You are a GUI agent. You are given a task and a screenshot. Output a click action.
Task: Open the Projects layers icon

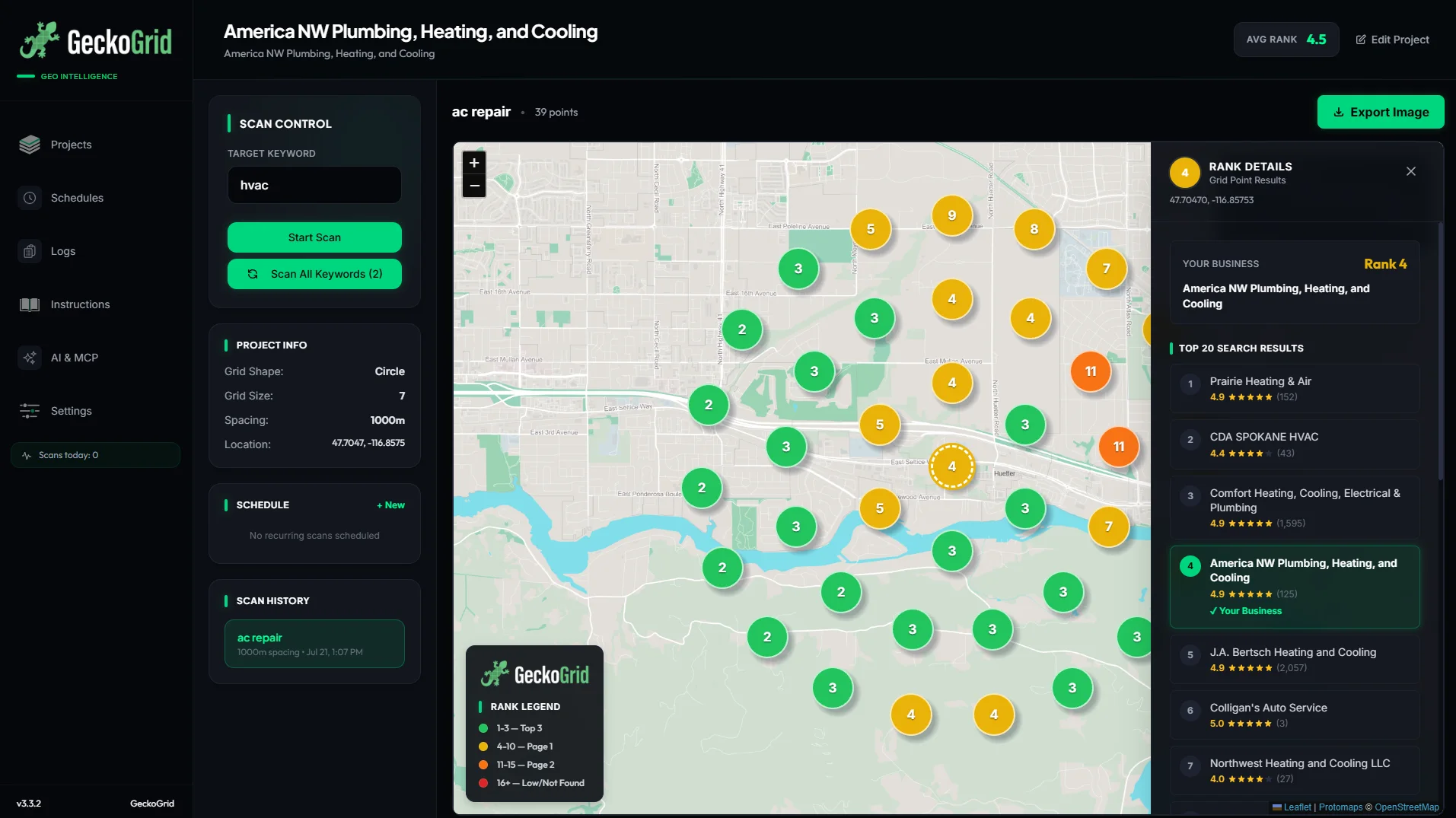30,145
